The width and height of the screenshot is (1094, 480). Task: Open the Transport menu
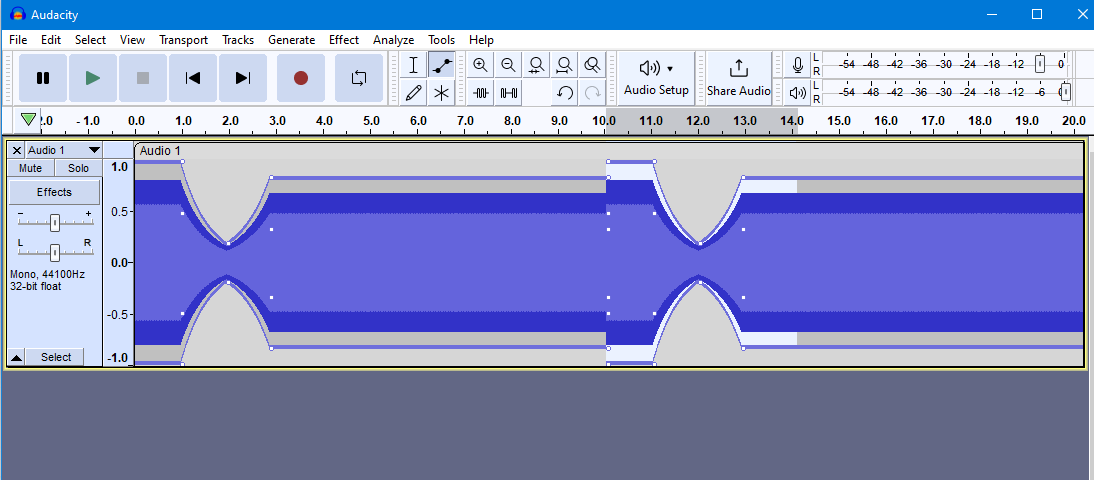tap(183, 40)
